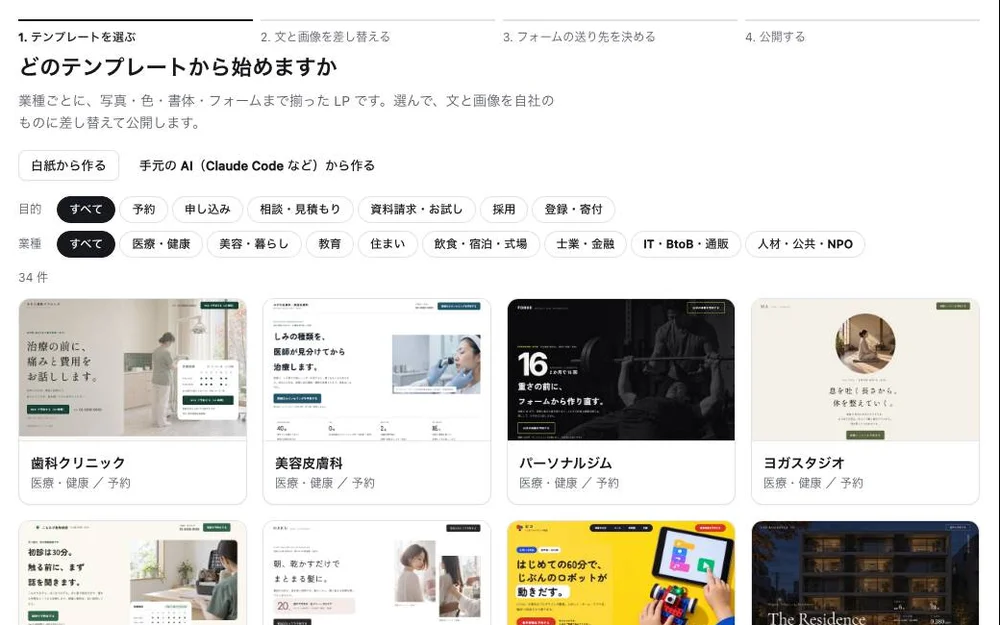This screenshot has height=625, width=1000.
Task: Open 手元の AI（Claude Code など）から作る link
Action: [x=257, y=166]
